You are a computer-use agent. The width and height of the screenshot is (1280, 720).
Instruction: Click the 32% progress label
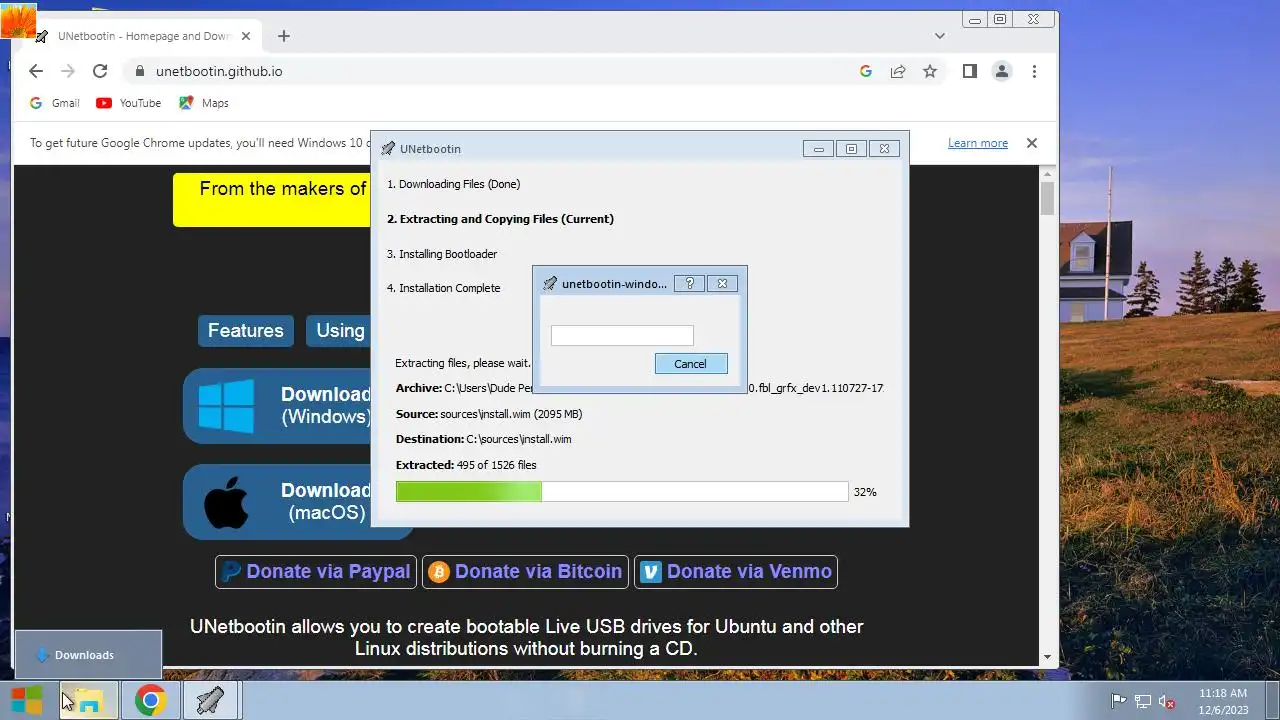865,492
